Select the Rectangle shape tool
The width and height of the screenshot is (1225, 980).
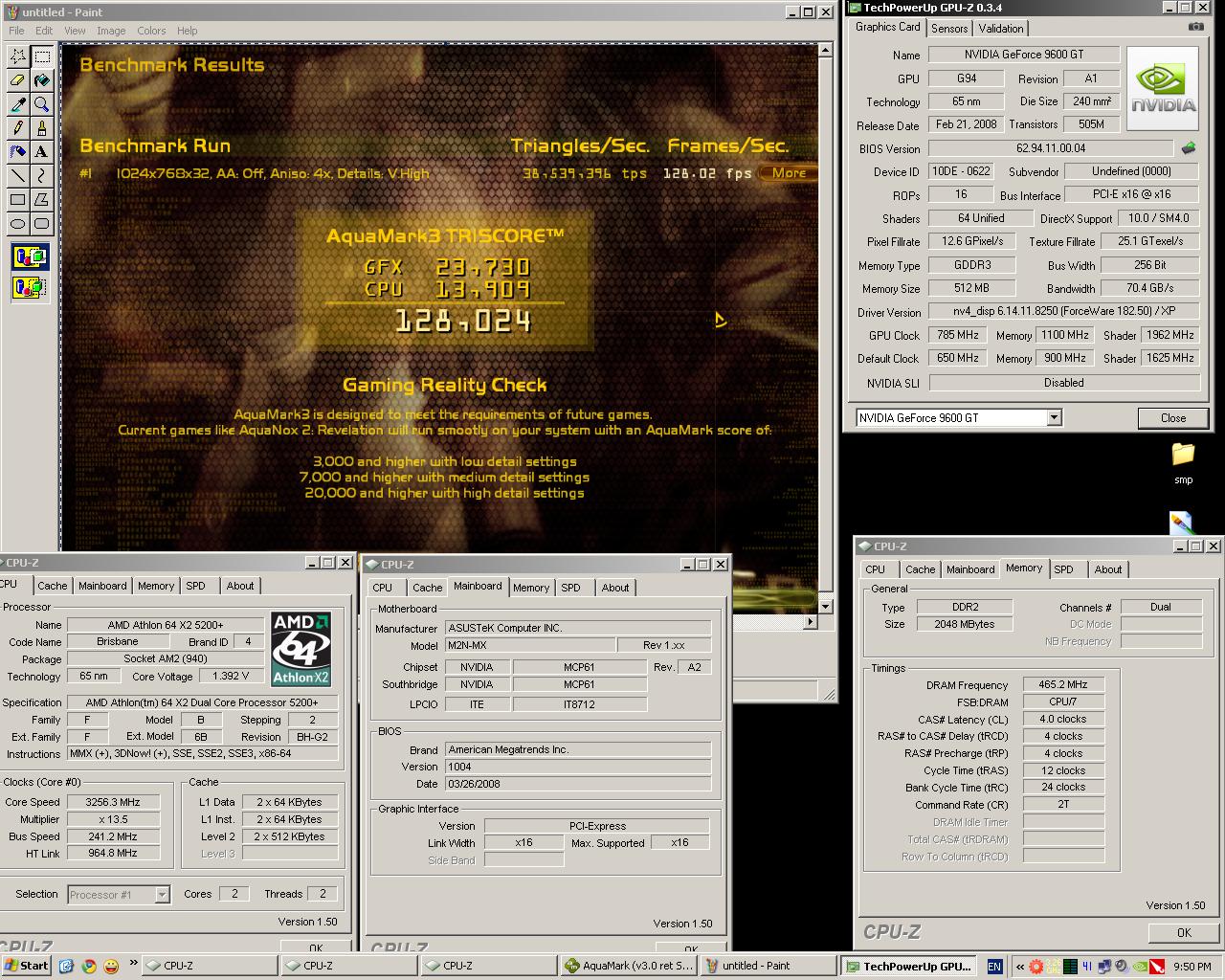coord(17,200)
